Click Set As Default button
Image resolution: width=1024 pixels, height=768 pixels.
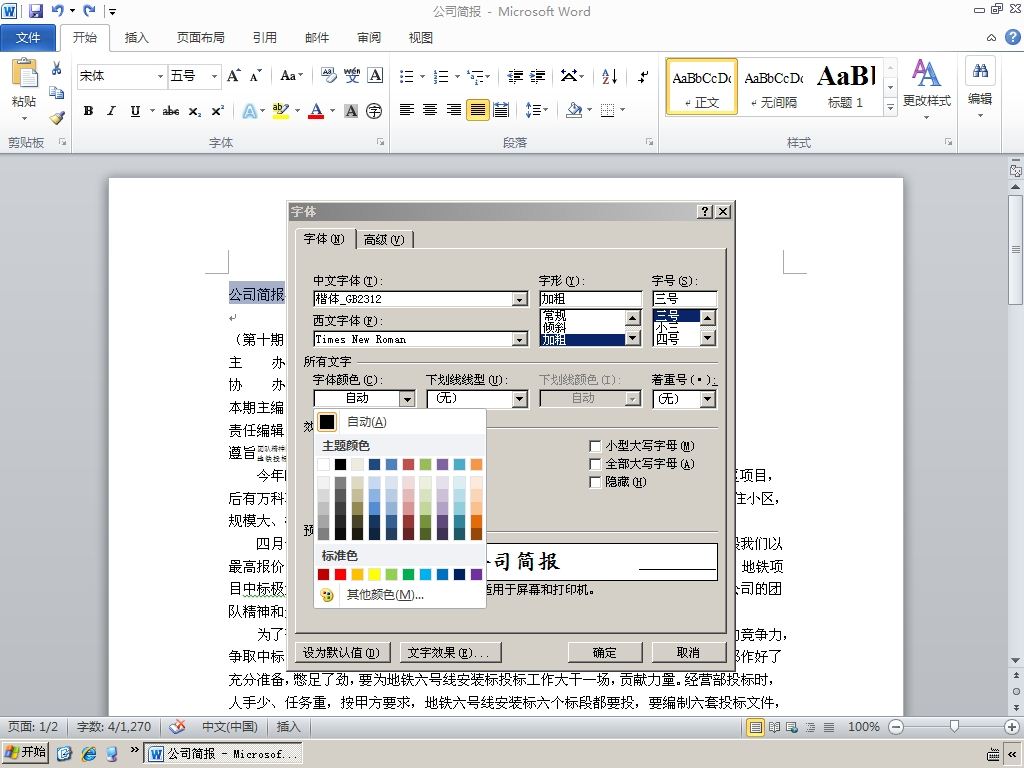click(342, 652)
